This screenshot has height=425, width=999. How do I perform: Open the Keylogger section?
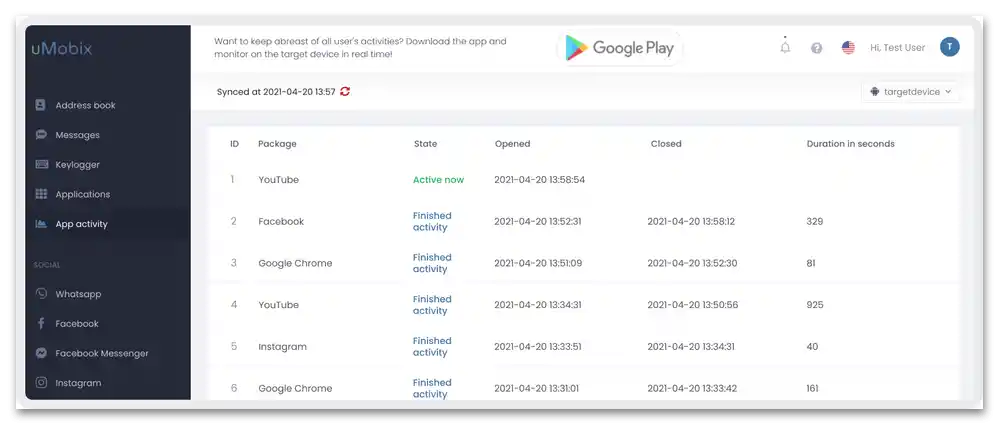click(x=78, y=164)
